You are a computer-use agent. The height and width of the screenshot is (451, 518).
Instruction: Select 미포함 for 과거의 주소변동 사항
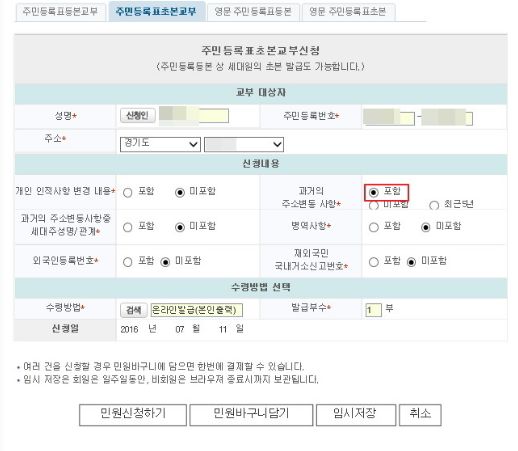pyautogui.click(x=374, y=205)
